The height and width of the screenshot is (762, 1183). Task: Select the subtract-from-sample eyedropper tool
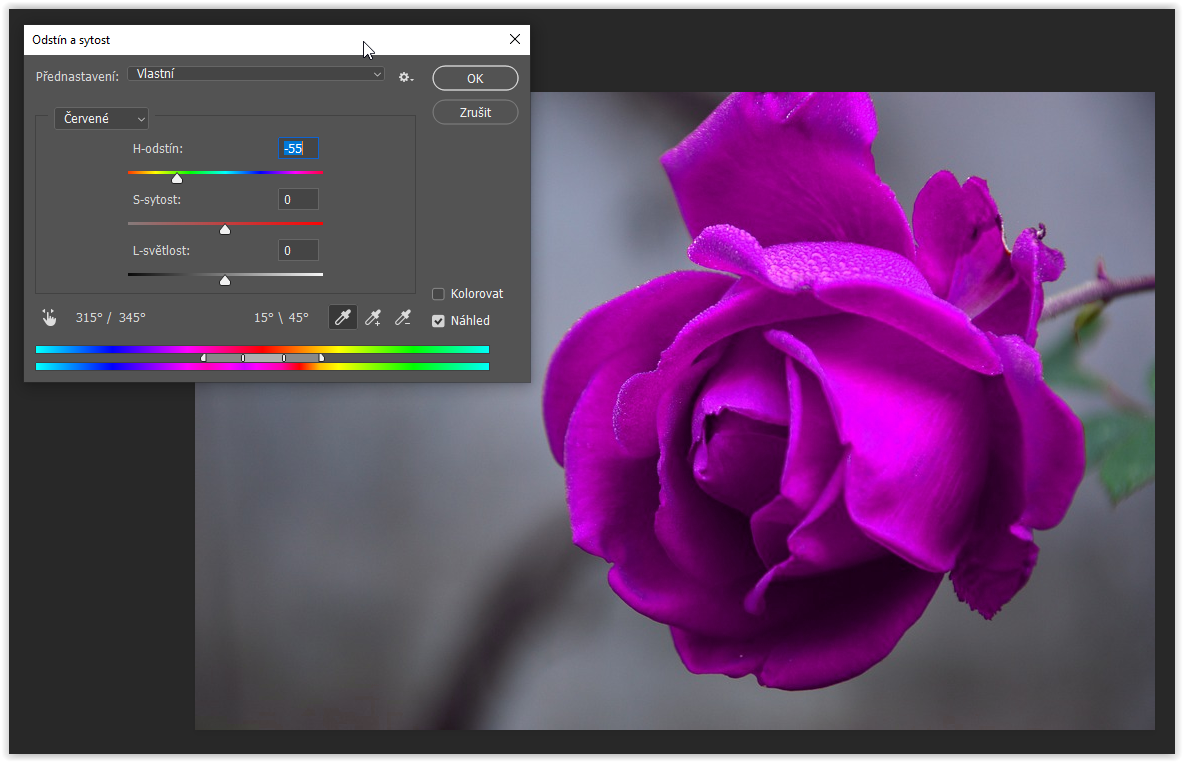pyautogui.click(x=403, y=318)
